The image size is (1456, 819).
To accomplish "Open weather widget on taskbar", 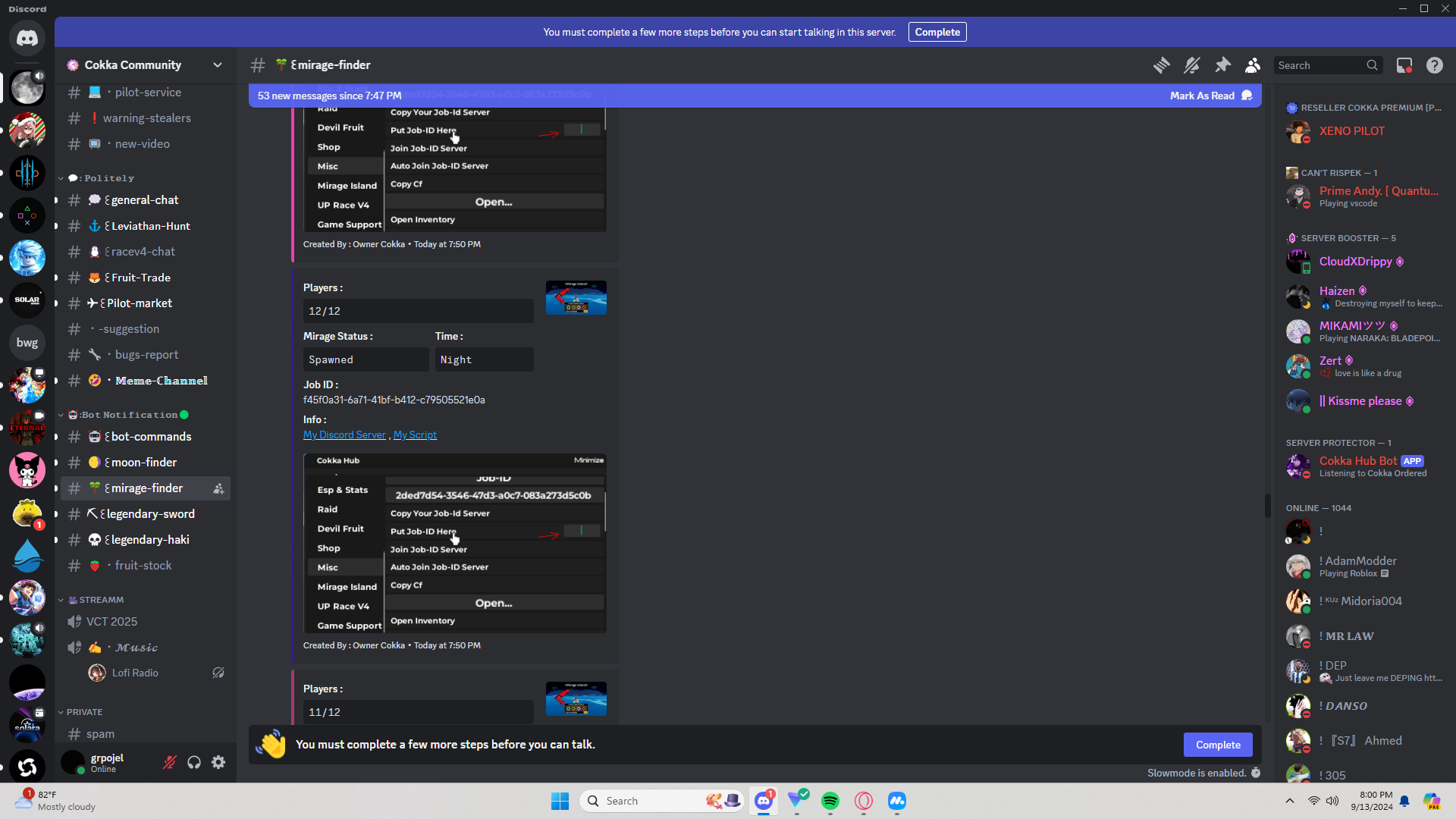I will click(x=57, y=801).
